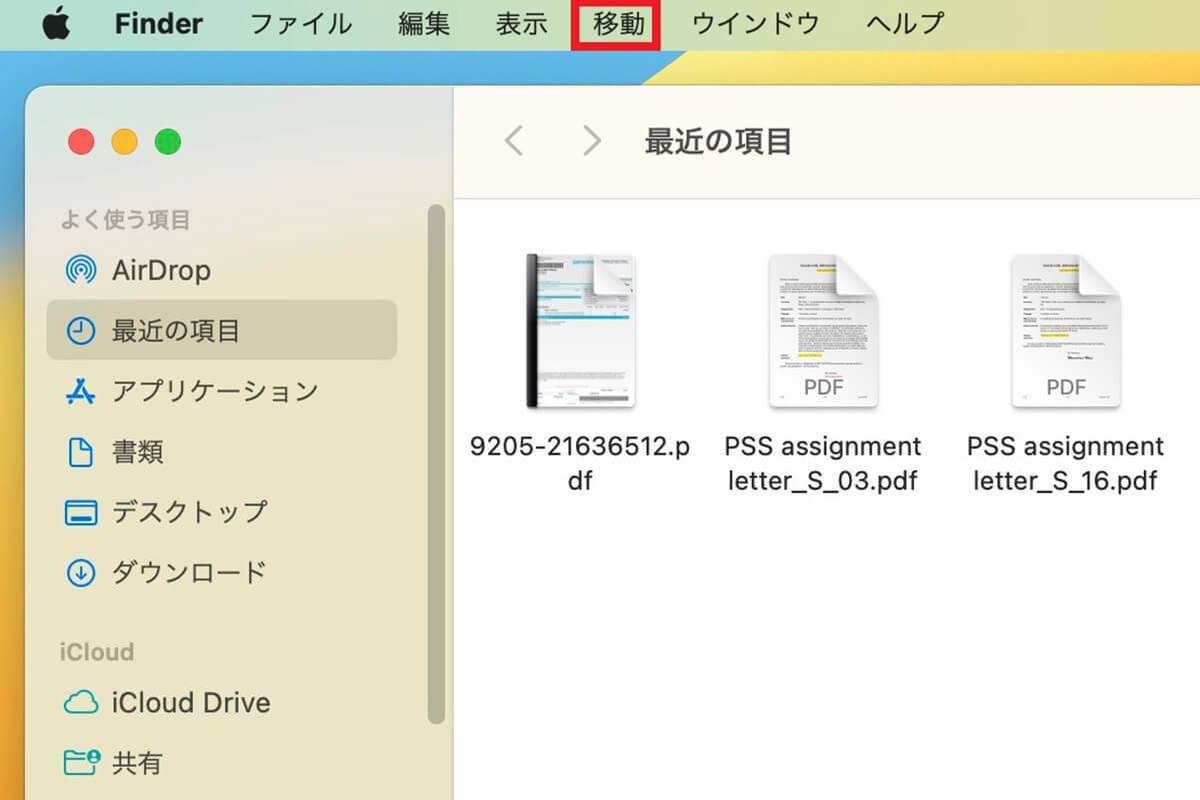Open アプリケーション label in sidebar
Viewport: 1200px width, 800px height.
click(214, 391)
